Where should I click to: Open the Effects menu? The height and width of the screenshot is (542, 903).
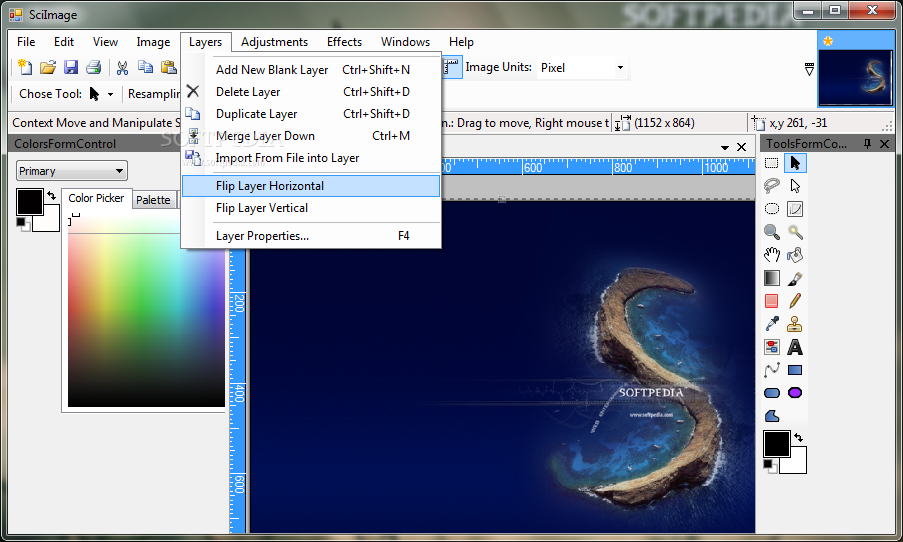pos(344,42)
